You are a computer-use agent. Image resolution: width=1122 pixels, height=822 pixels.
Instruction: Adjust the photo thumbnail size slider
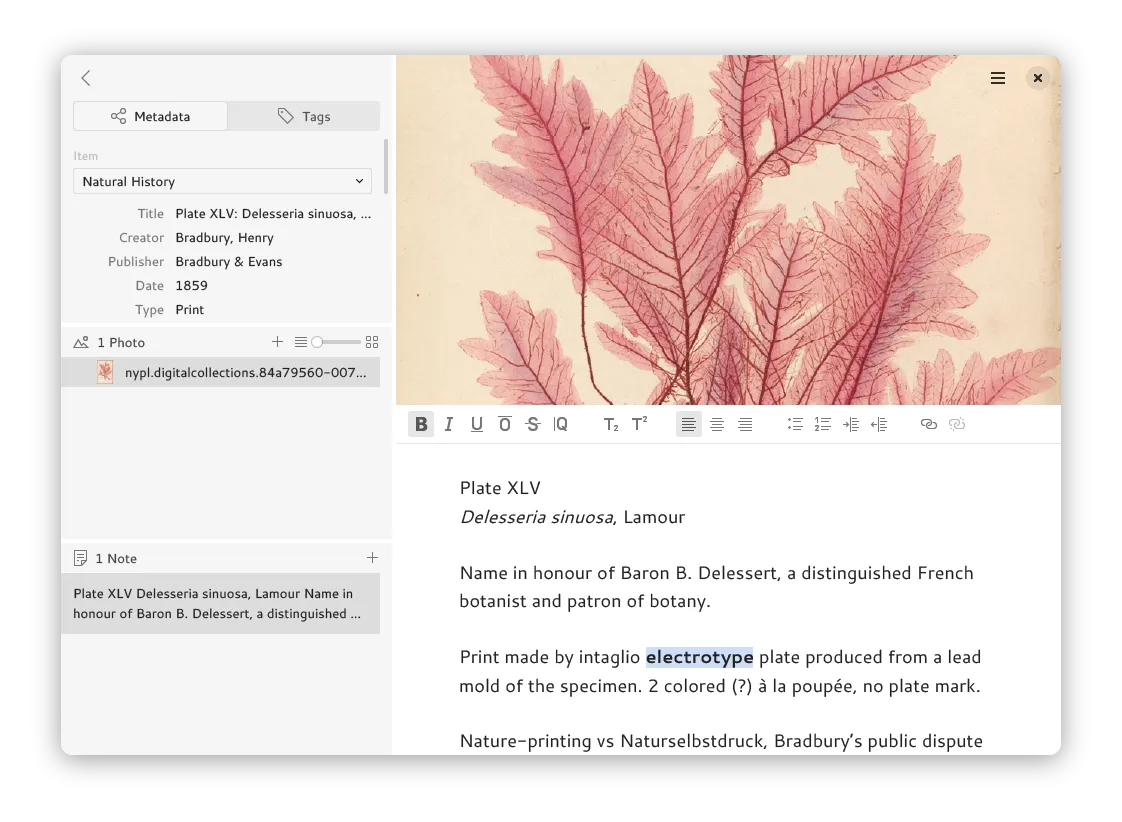[x=317, y=342]
